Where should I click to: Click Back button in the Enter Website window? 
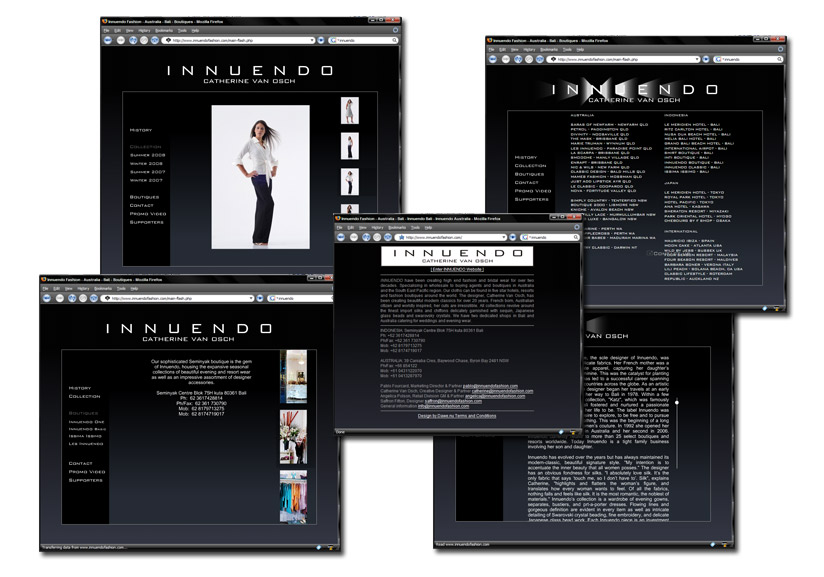(341, 238)
